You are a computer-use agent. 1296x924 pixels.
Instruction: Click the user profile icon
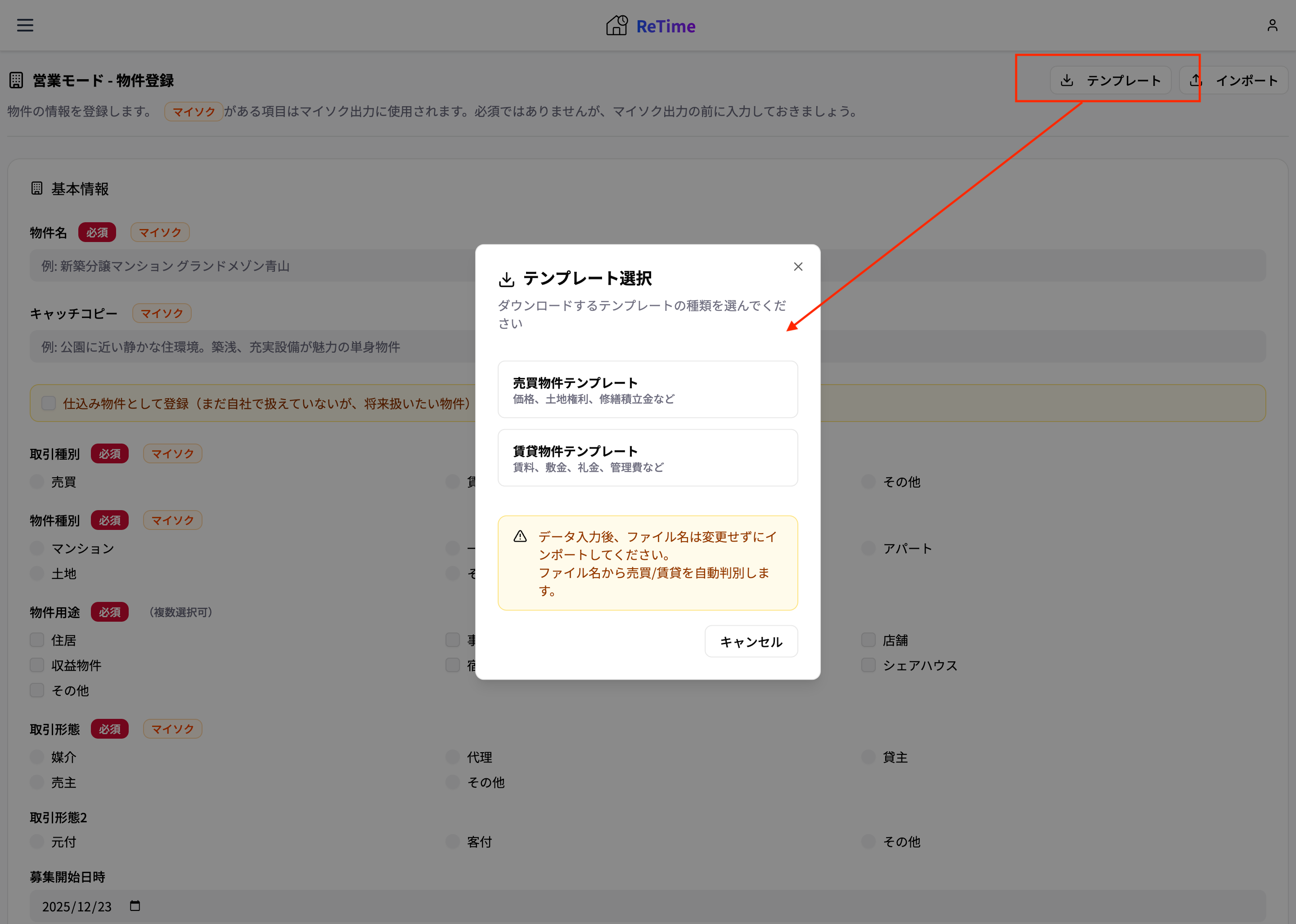[1272, 26]
